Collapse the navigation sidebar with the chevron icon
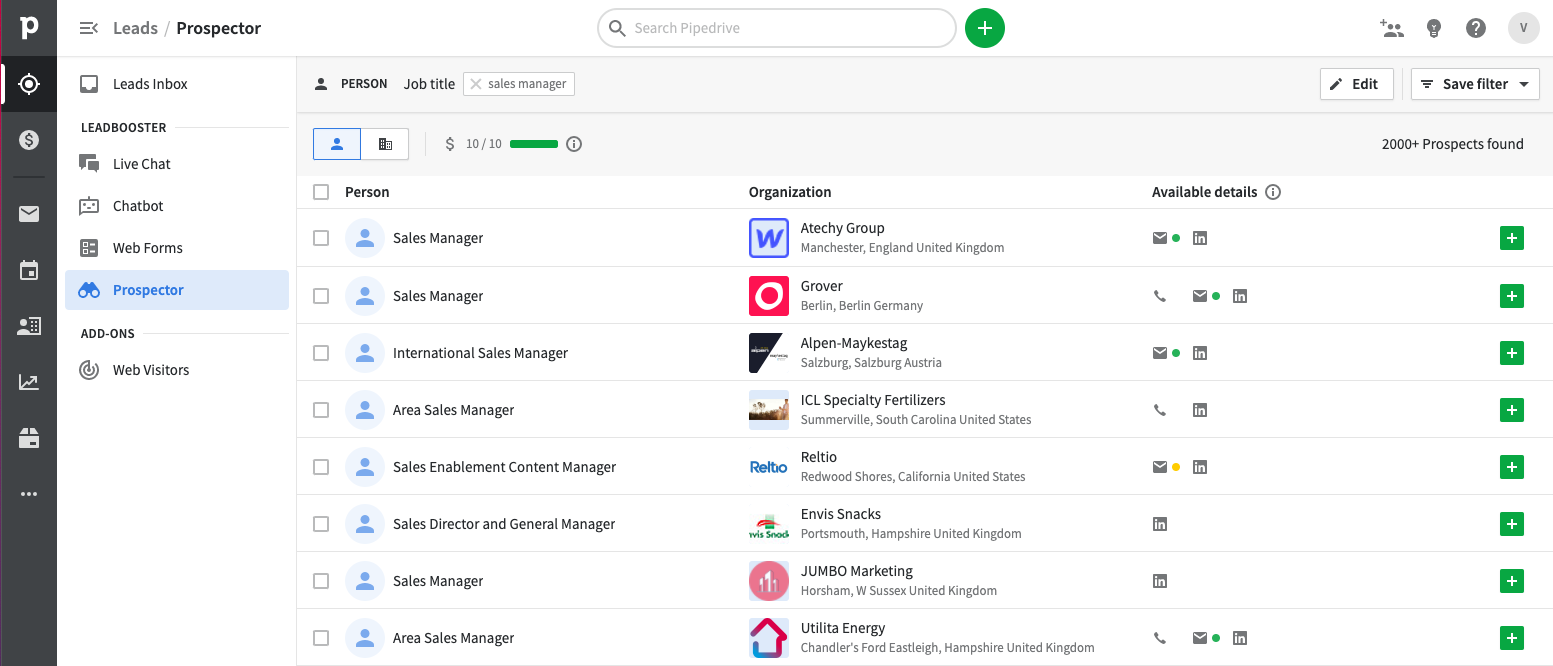 tap(88, 28)
